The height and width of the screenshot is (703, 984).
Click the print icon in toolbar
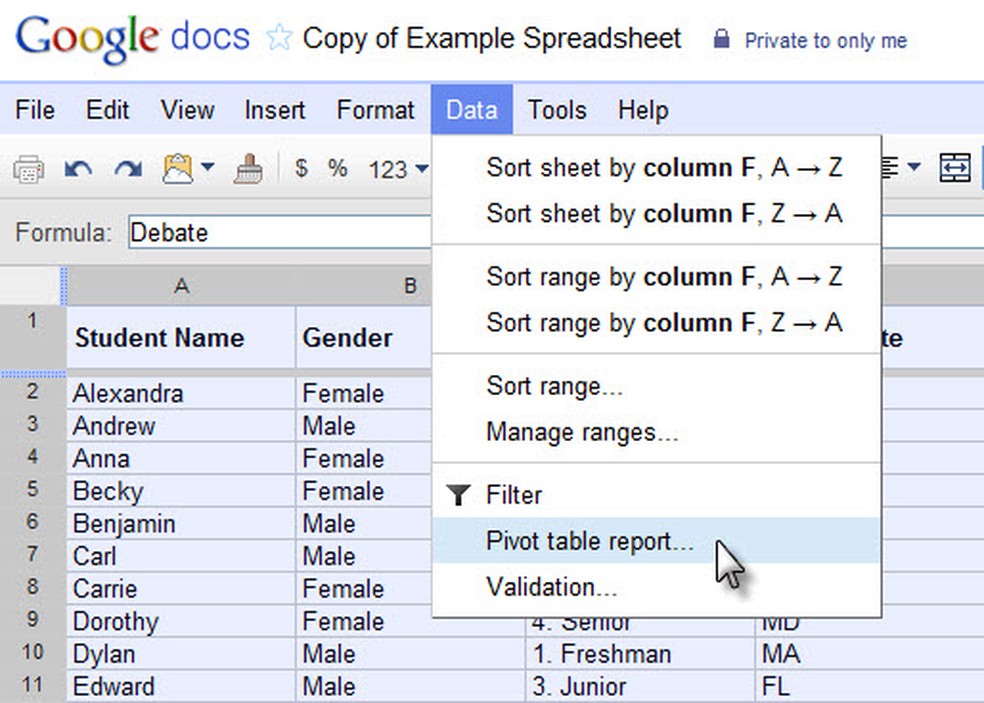[28, 169]
